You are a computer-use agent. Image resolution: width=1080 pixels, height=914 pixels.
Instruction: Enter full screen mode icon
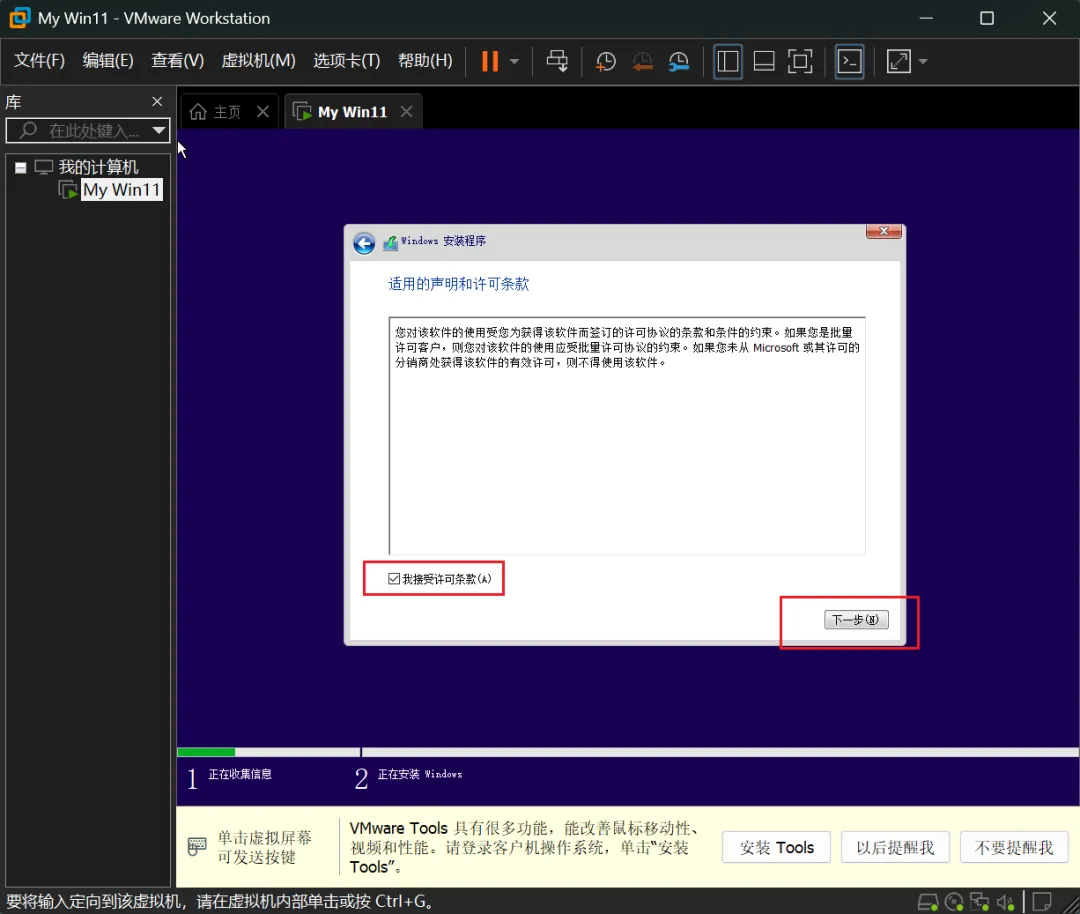[x=800, y=61]
